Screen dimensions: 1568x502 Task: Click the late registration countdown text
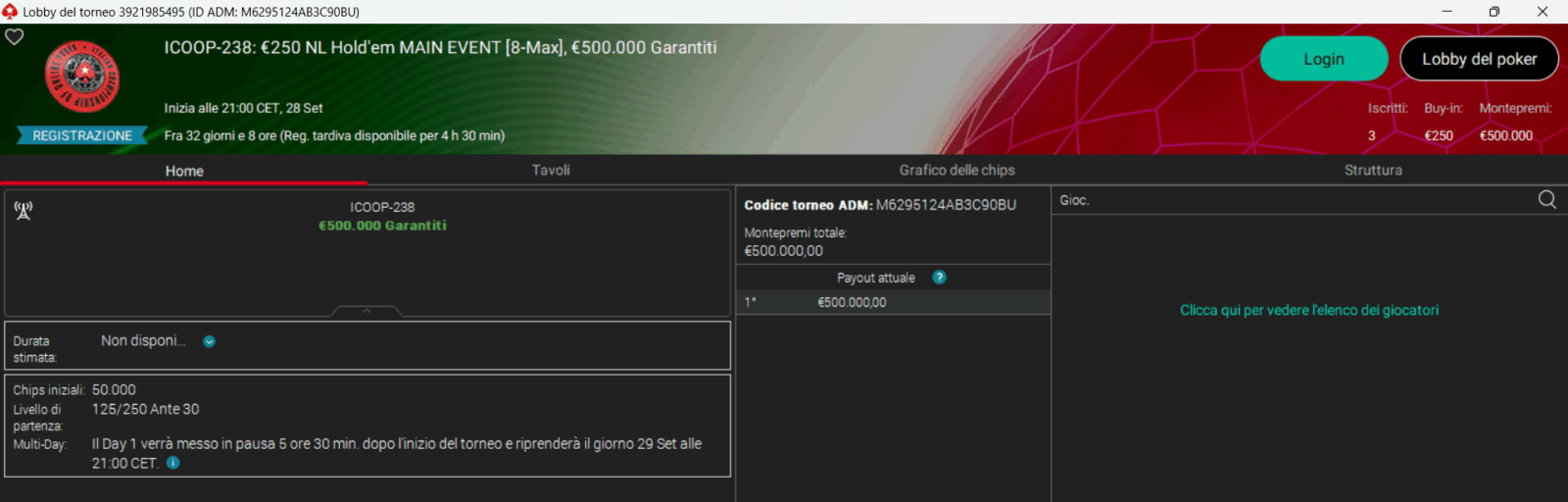click(334, 135)
